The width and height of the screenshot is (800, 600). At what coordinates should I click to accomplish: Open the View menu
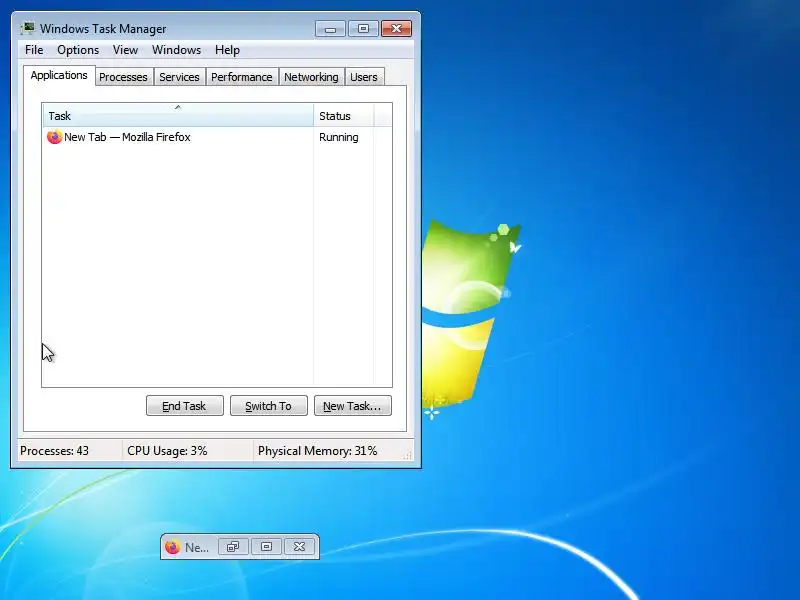126,50
